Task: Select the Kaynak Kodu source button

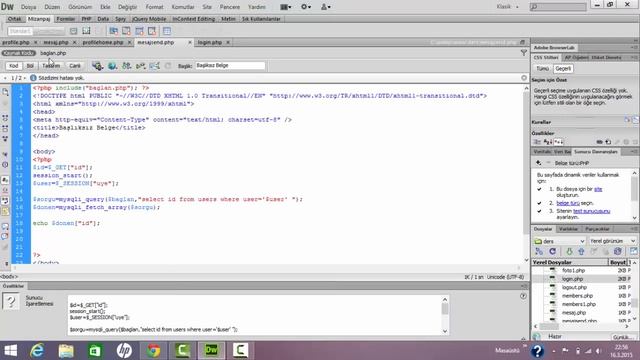Action: tap(19, 53)
